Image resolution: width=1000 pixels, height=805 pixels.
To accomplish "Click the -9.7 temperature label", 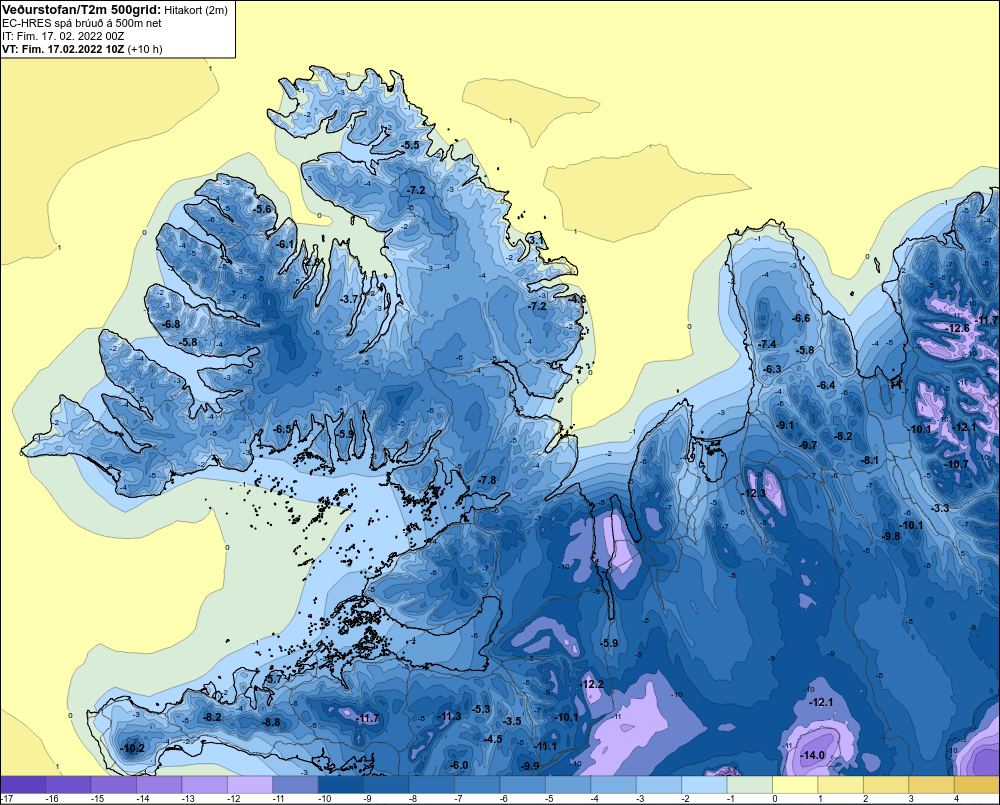I will click(808, 445).
